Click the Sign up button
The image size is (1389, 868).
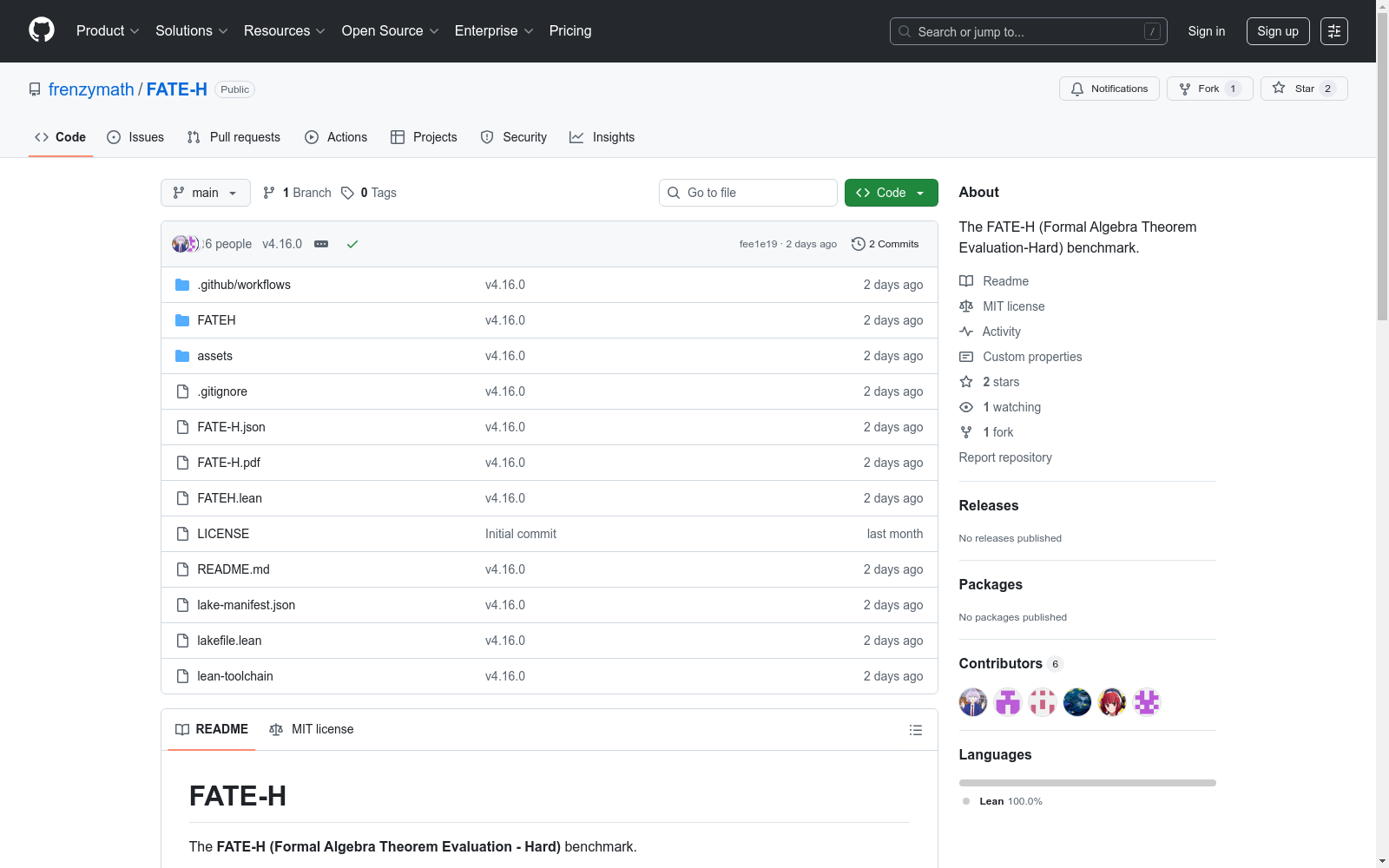(x=1278, y=31)
